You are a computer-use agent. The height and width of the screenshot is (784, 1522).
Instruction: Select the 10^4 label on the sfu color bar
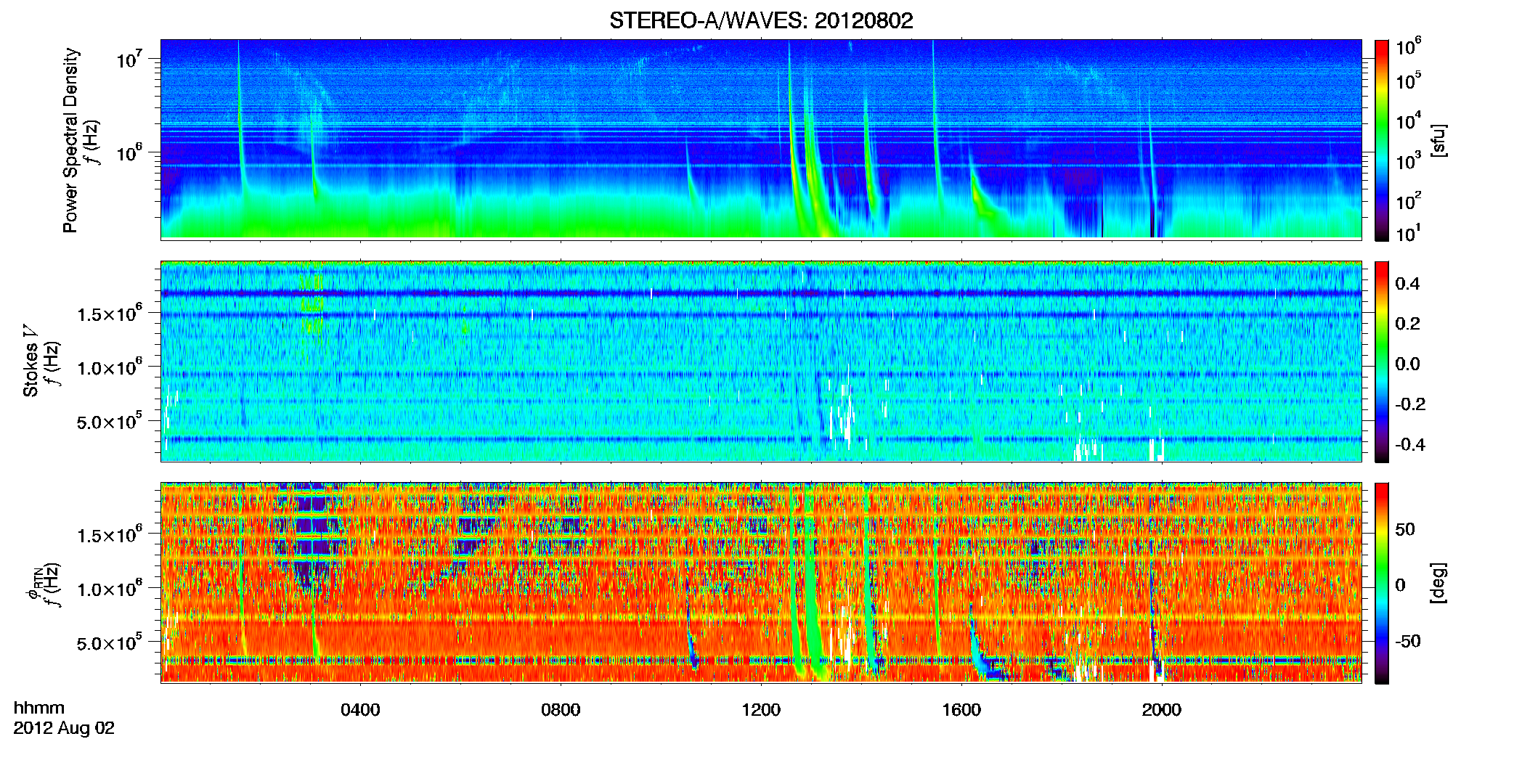pos(1409,121)
